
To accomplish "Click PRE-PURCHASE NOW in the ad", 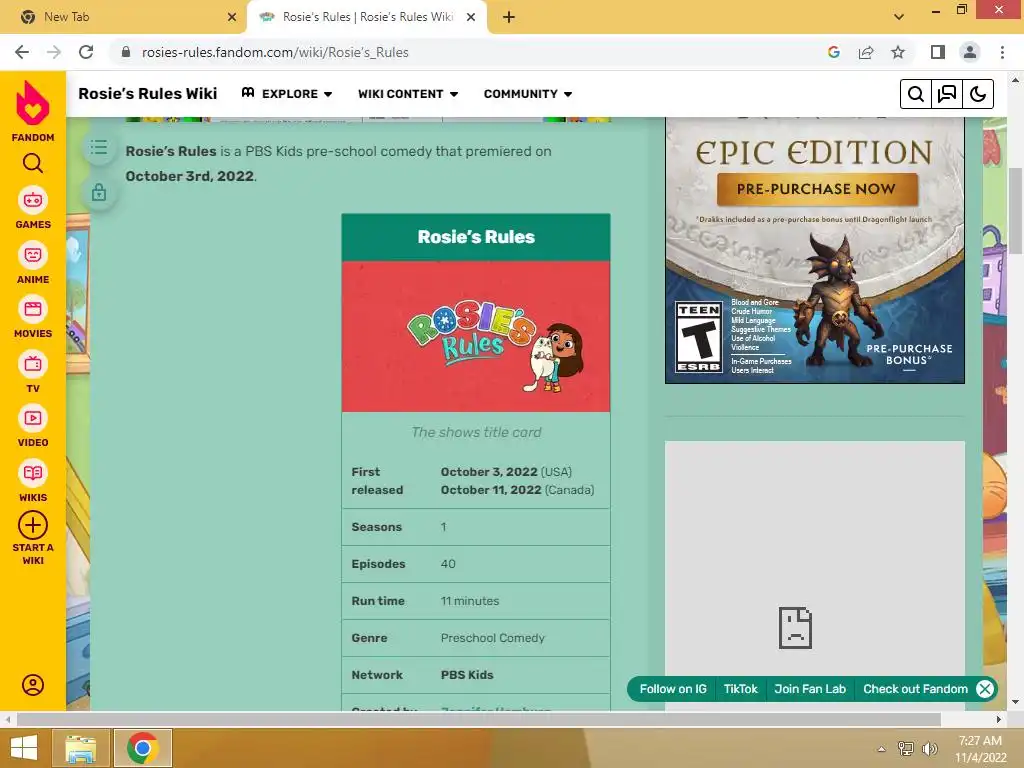I will tap(816, 189).
